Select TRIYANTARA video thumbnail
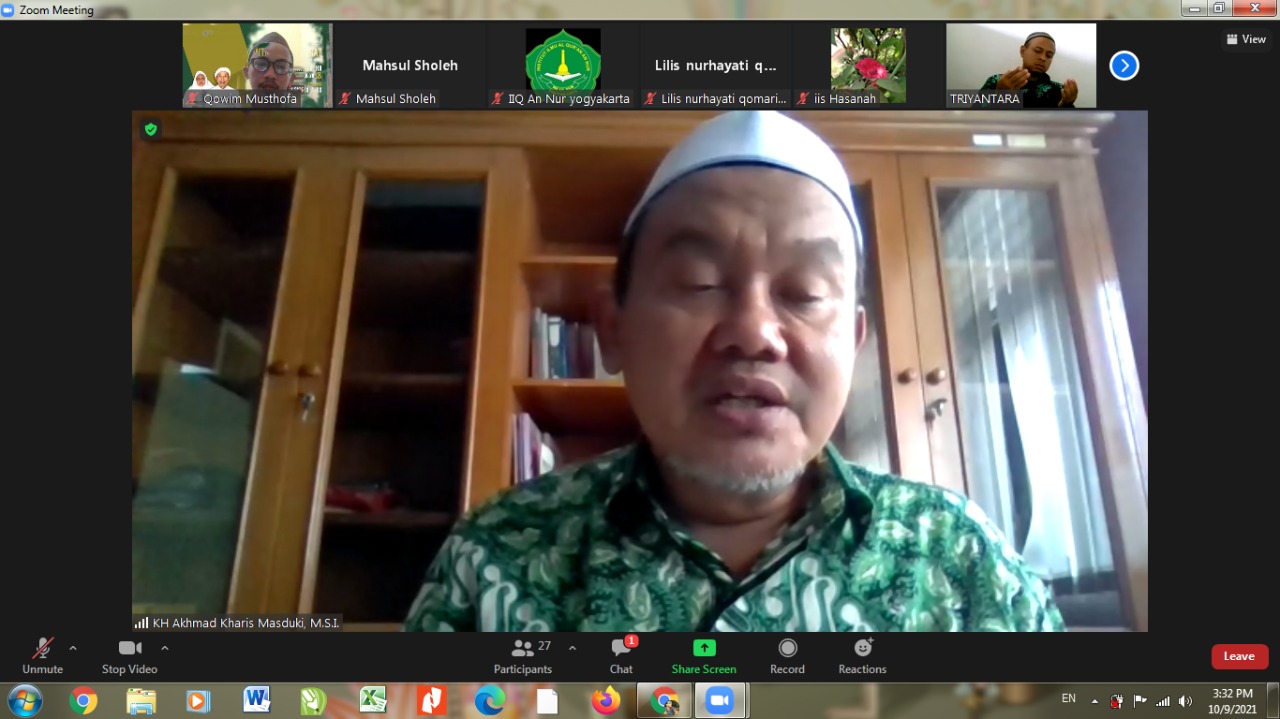The height and width of the screenshot is (719, 1280). [x=1021, y=65]
